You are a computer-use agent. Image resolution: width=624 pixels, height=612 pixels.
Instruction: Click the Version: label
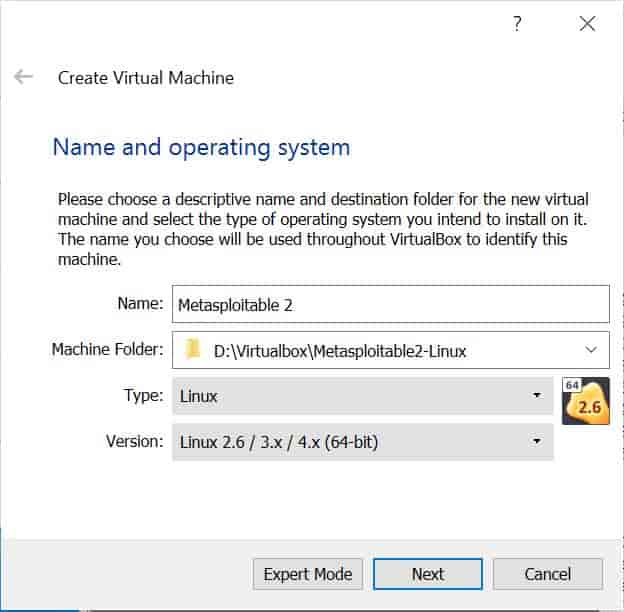pyautogui.click(x=135, y=442)
